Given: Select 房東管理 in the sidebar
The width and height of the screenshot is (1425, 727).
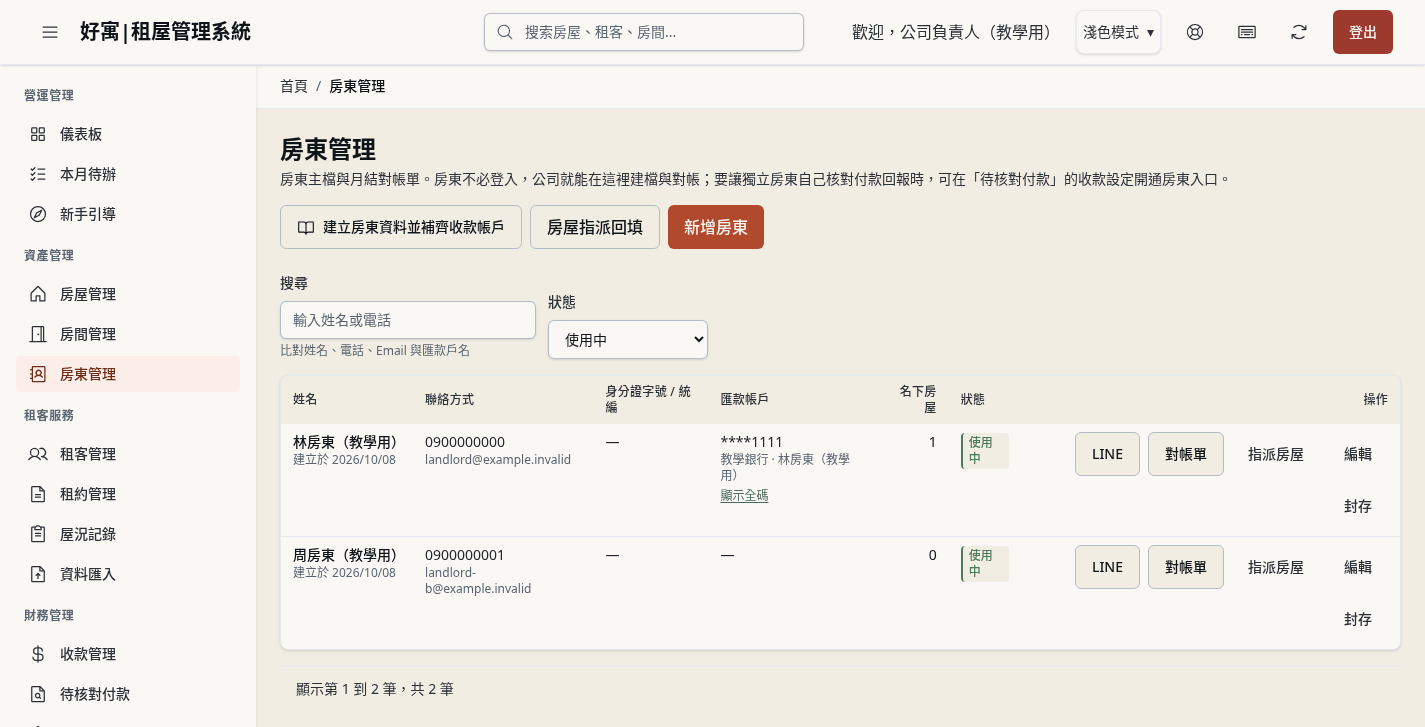Looking at the screenshot, I should point(128,374).
